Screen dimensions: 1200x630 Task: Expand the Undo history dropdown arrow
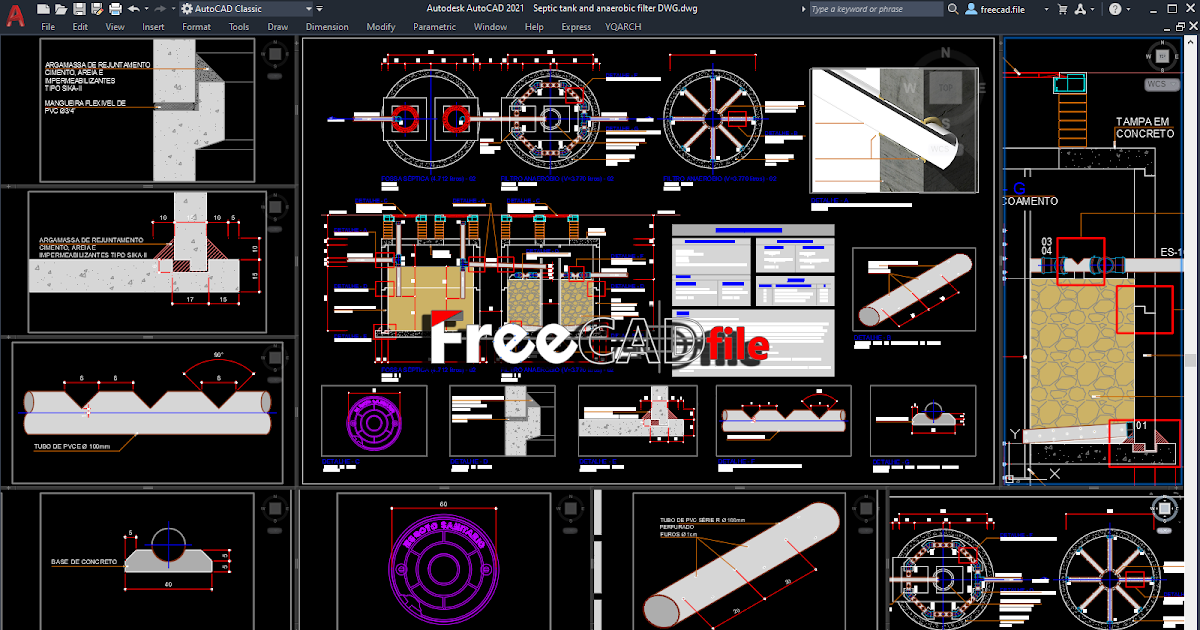click(x=145, y=9)
